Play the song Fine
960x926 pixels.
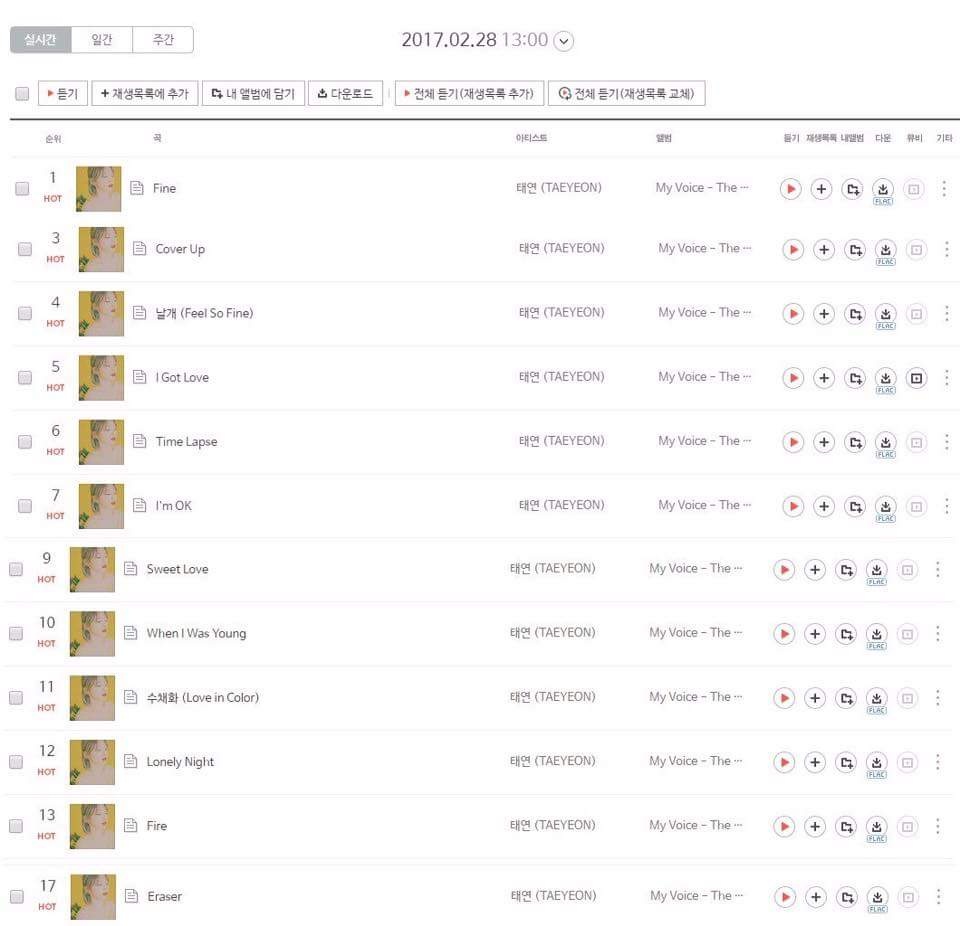790,188
